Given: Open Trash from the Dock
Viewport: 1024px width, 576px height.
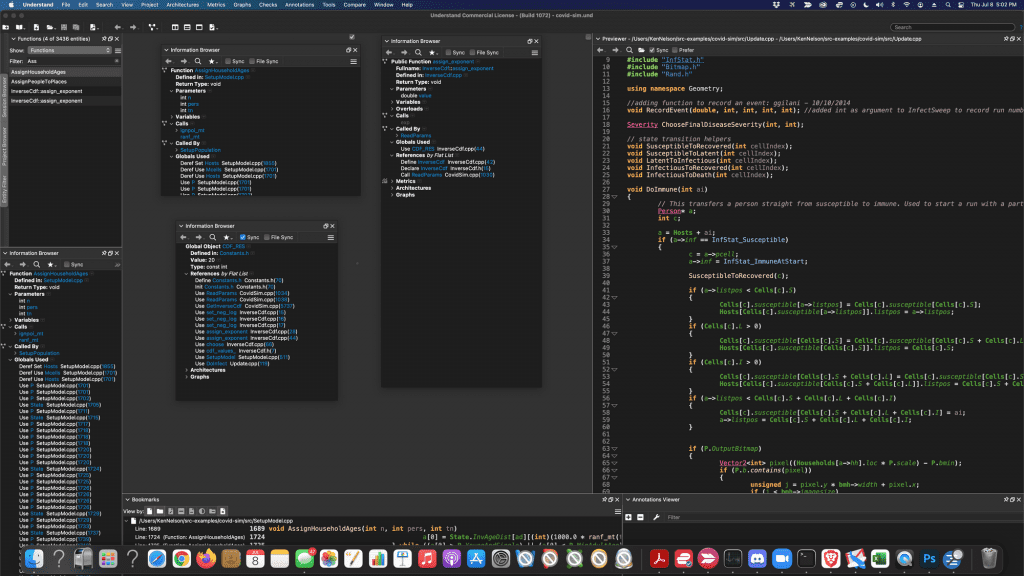Looking at the screenshot, I should tap(989, 558).
